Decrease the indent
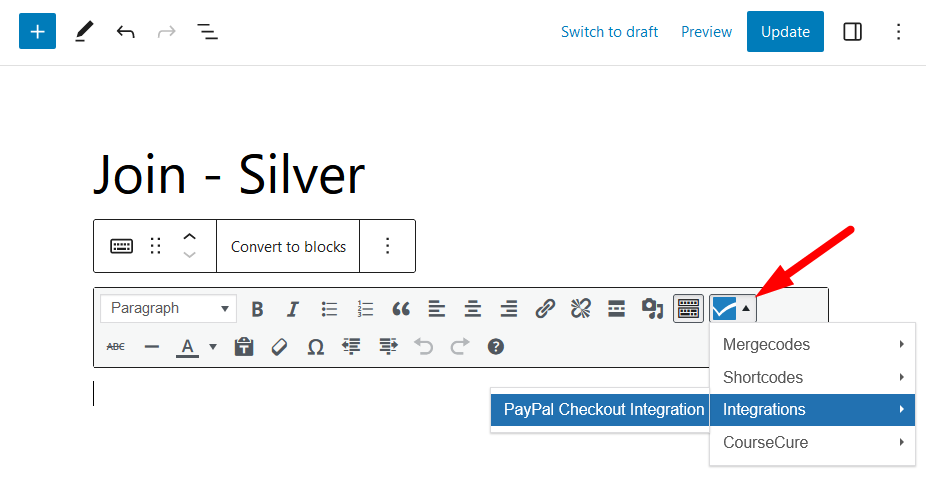926x504 pixels. 351,347
